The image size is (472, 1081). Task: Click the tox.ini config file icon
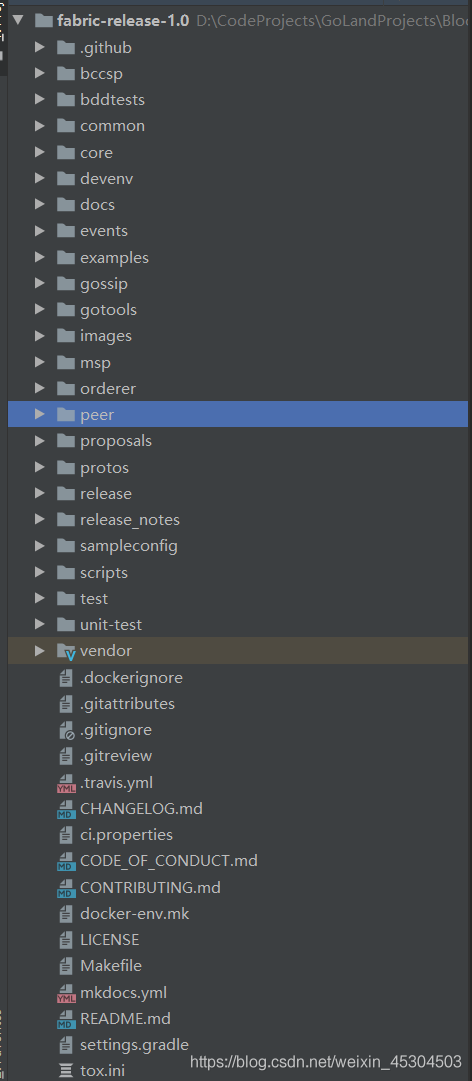pyautogui.click(x=66, y=1071)
